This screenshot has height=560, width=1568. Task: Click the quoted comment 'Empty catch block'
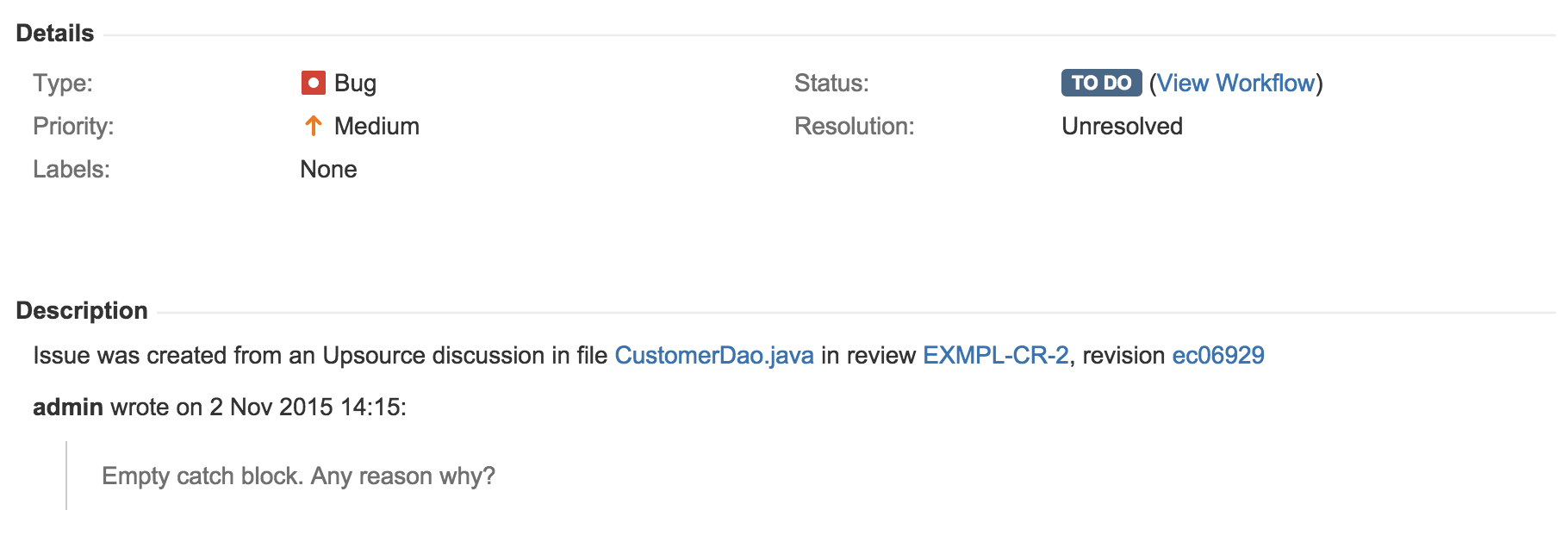298,476
